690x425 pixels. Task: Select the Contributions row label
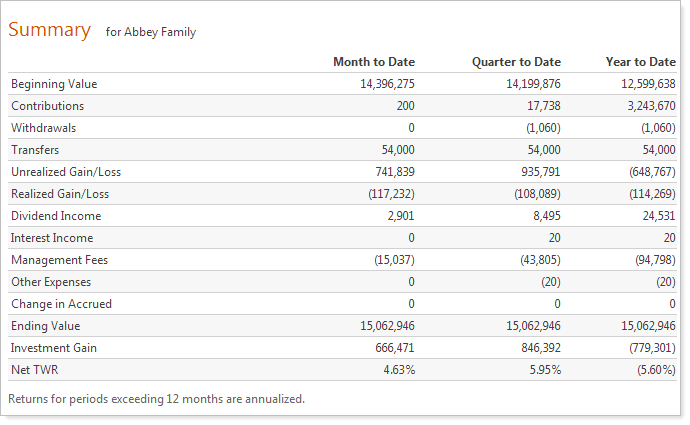pyautogui.click(x=47, y=106)
